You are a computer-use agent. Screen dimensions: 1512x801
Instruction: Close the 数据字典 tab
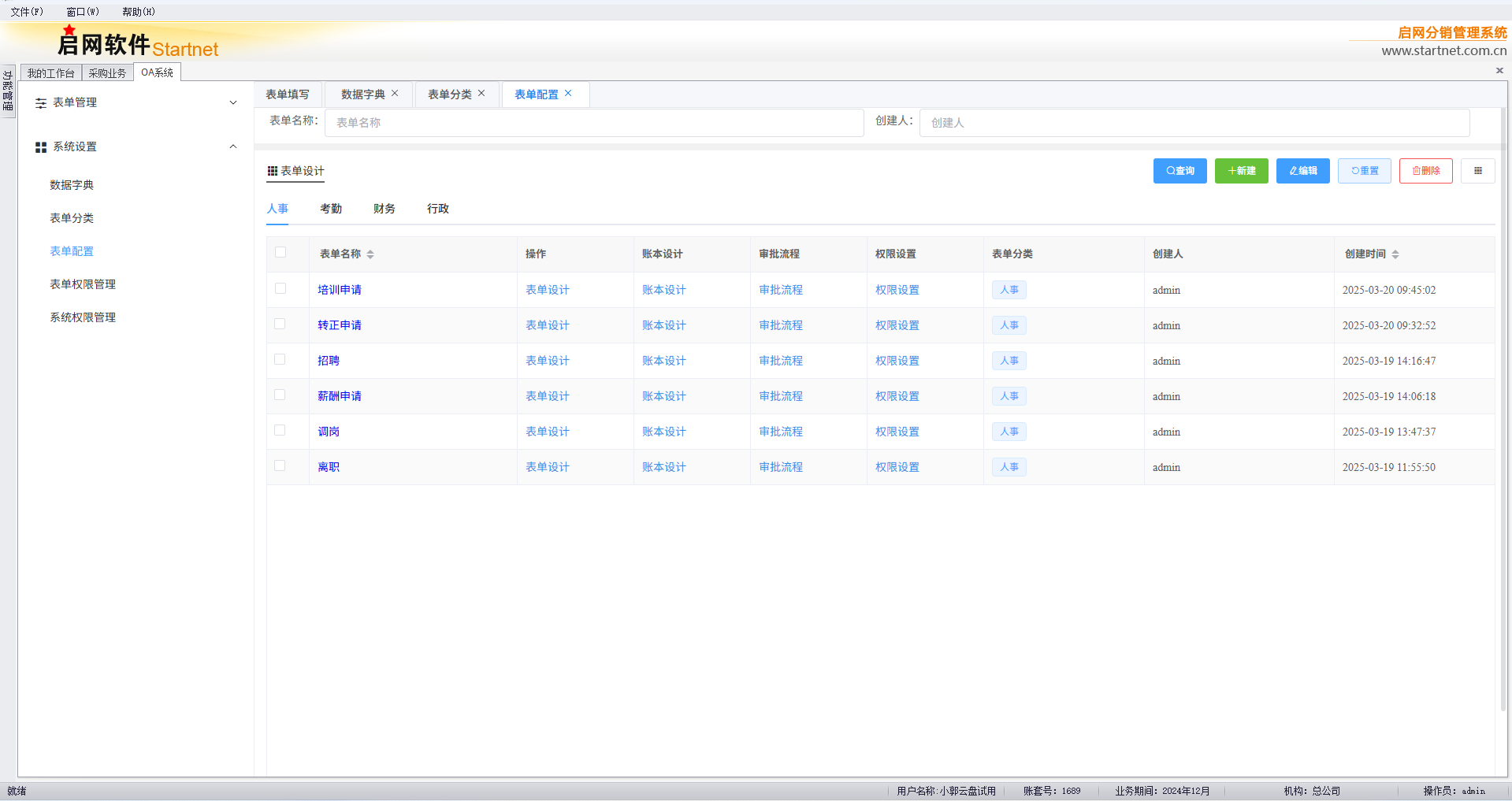pos(395,93)
